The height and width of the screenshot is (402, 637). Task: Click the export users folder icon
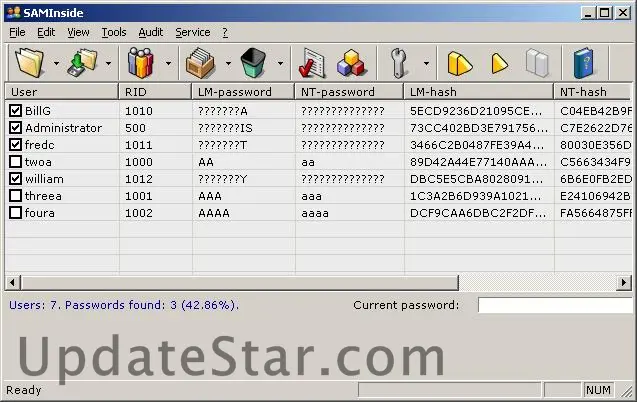click(82, 63)
